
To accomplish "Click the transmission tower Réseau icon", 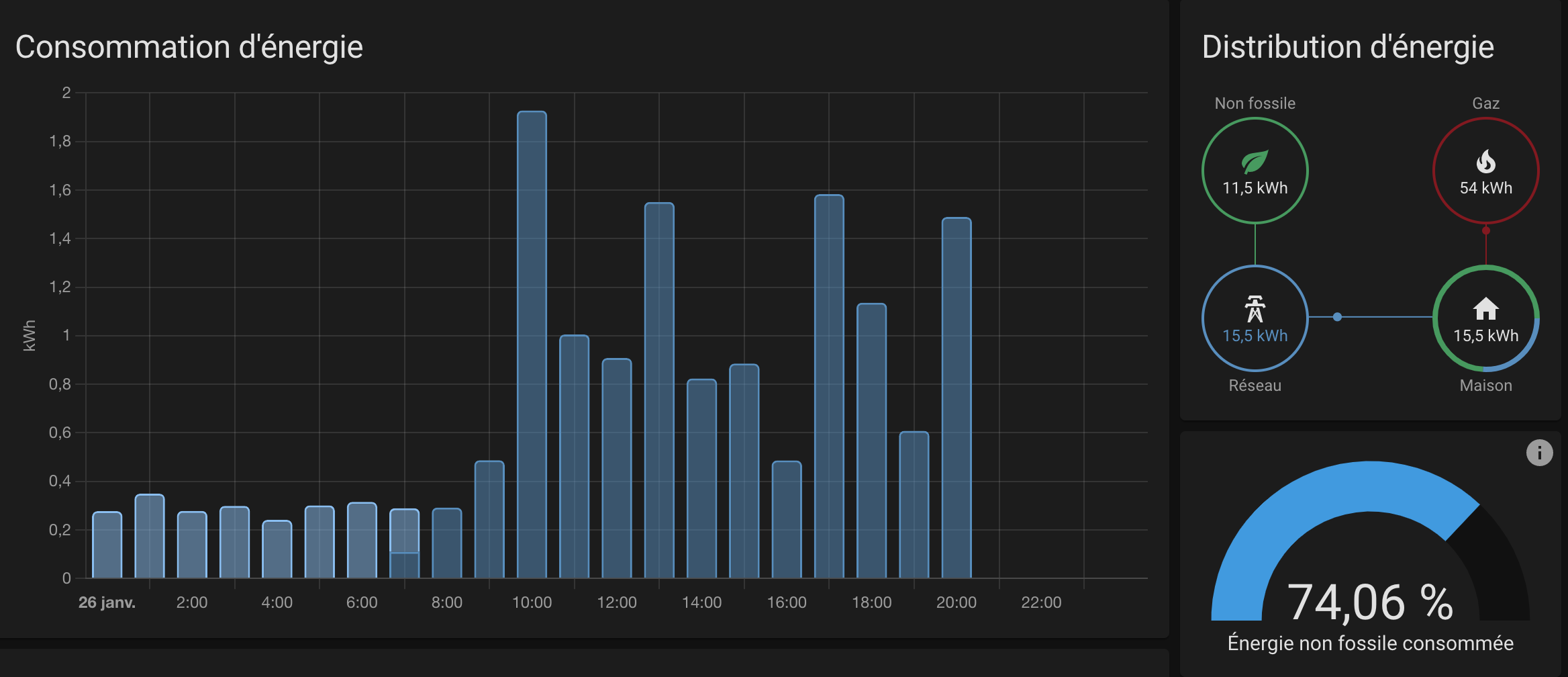I will (1255, 309).
